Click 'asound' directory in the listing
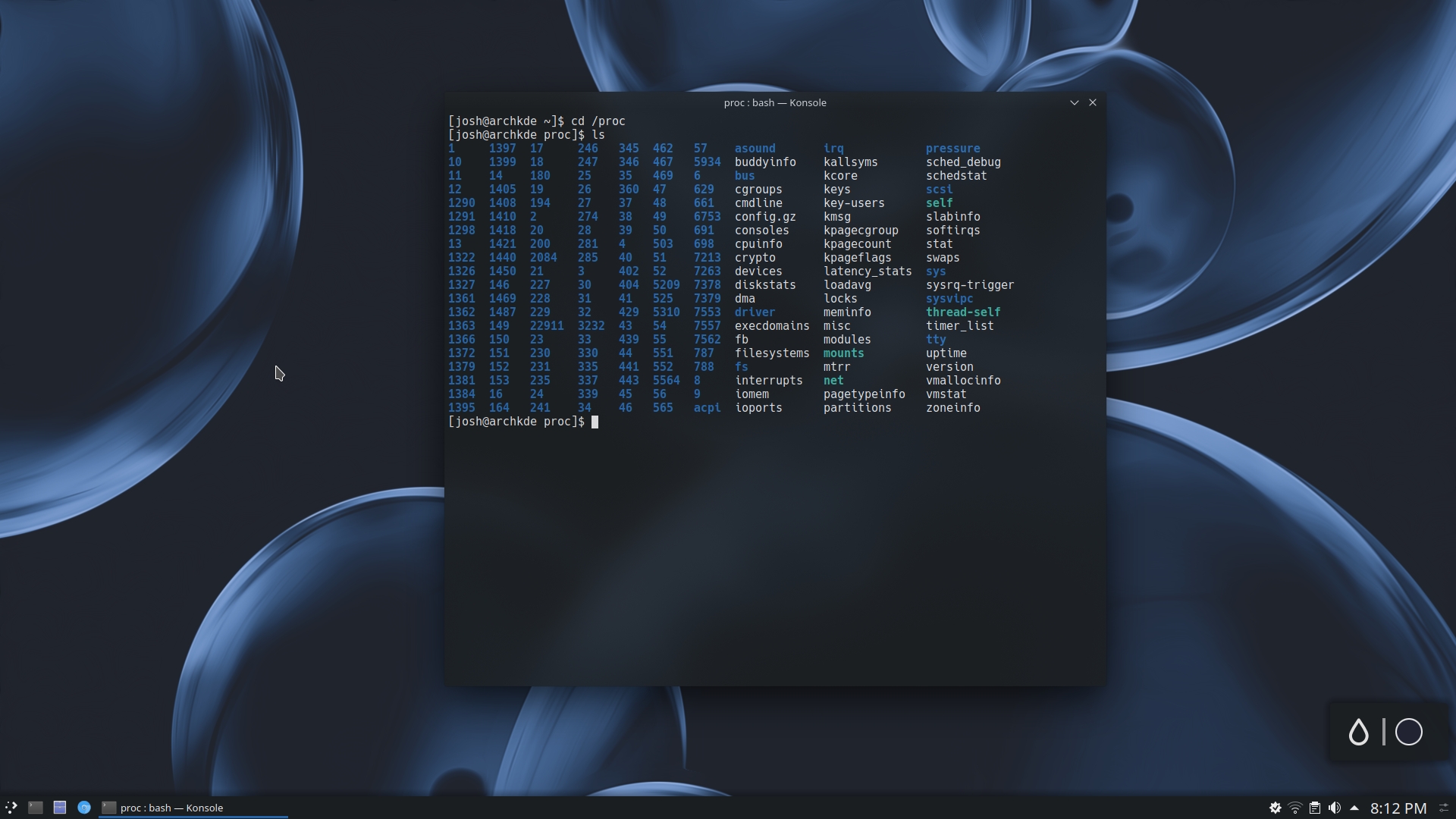1456x819 pixels. 755,149
